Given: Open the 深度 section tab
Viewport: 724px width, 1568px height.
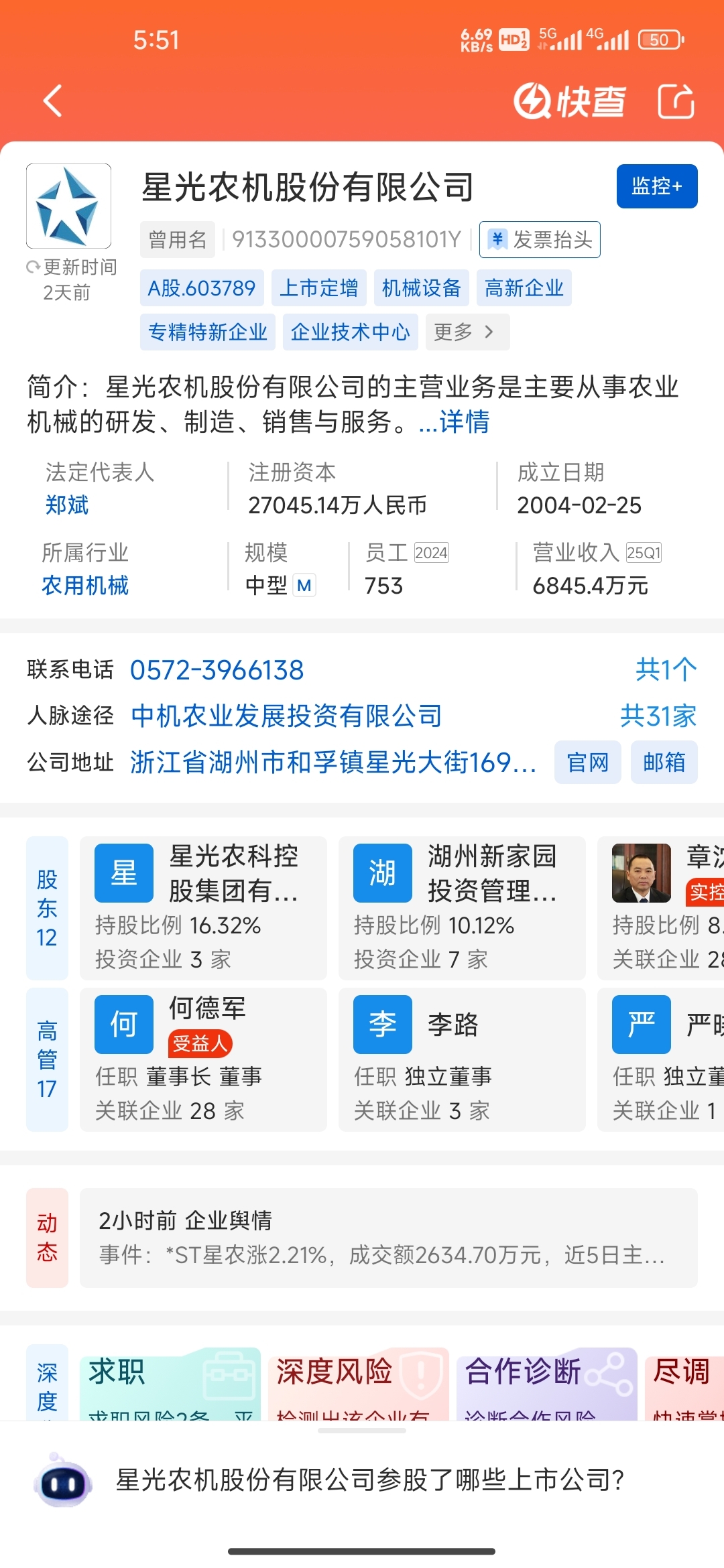Looking at the screenshot, I should pos(47,1383).
